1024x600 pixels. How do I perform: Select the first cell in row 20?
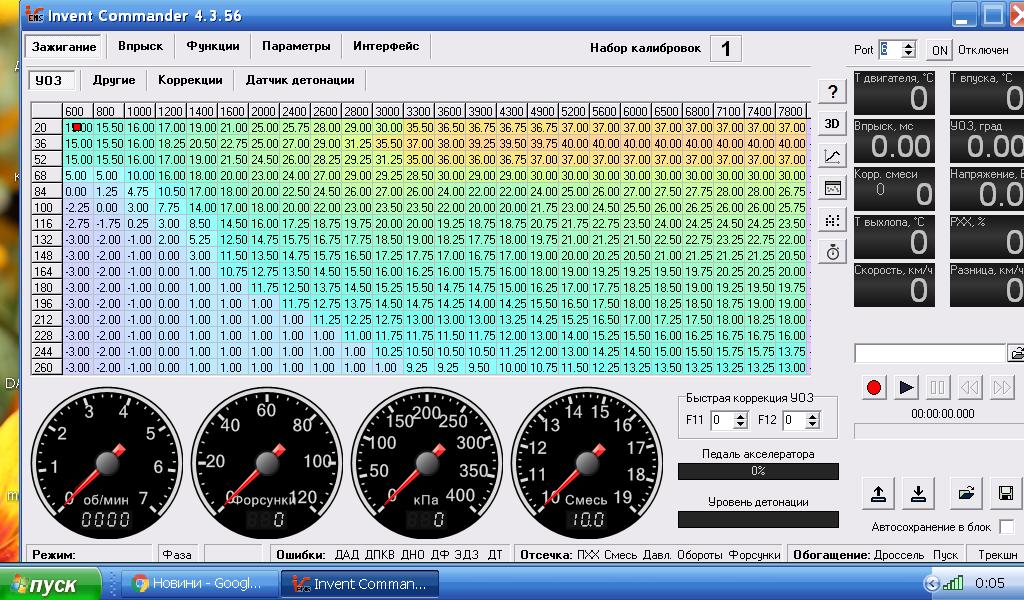pyautogui.click(x=78, y=127)
